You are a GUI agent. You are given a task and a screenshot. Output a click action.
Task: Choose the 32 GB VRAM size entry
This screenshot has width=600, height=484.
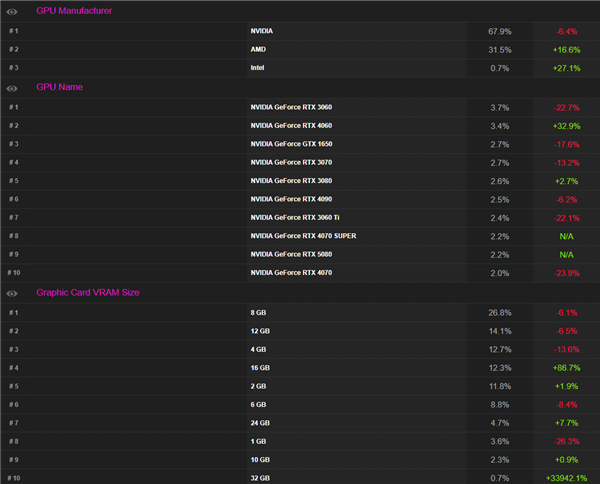click(x=259, y=478)
